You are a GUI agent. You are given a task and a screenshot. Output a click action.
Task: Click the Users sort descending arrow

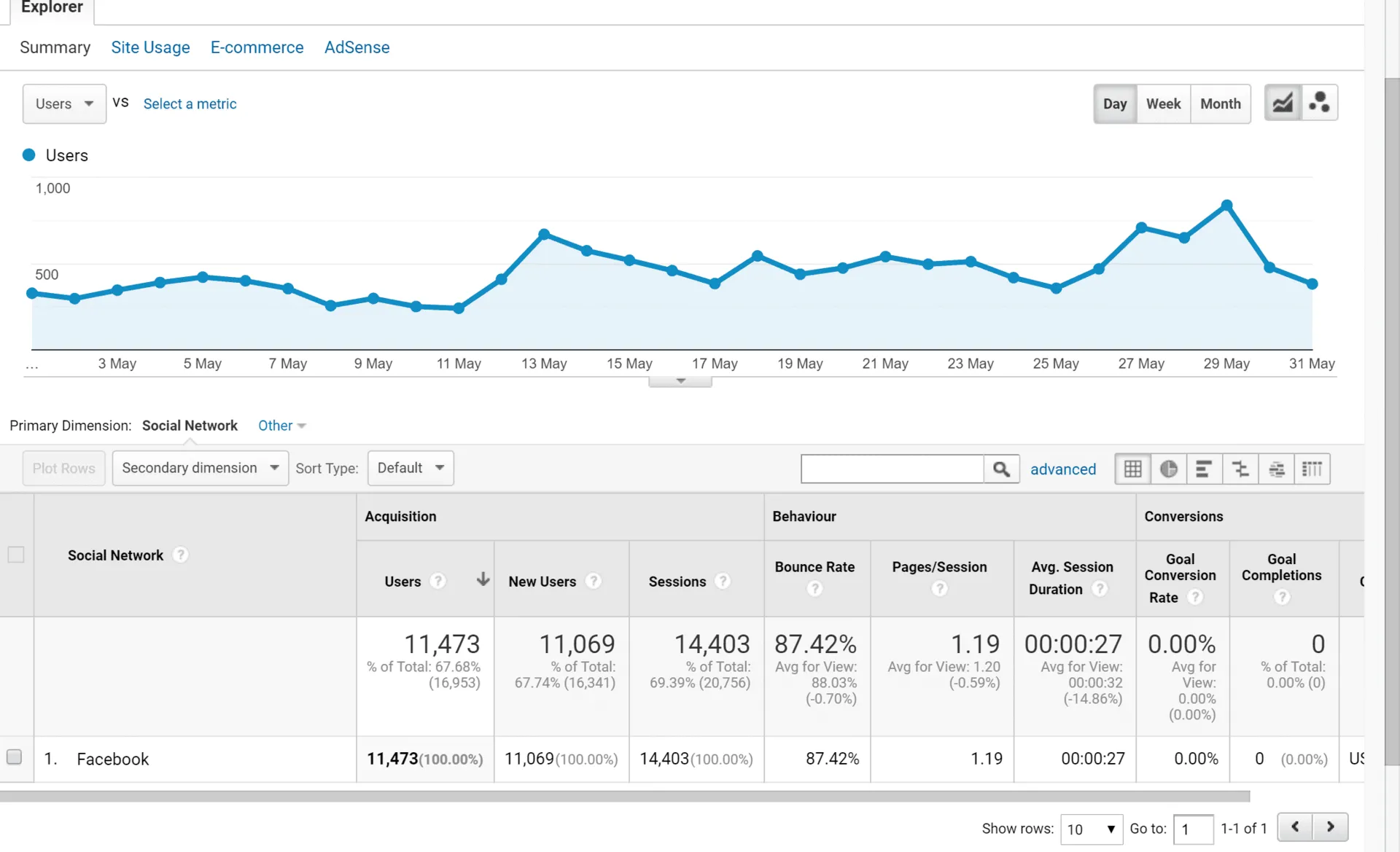(x=482, y=579)
